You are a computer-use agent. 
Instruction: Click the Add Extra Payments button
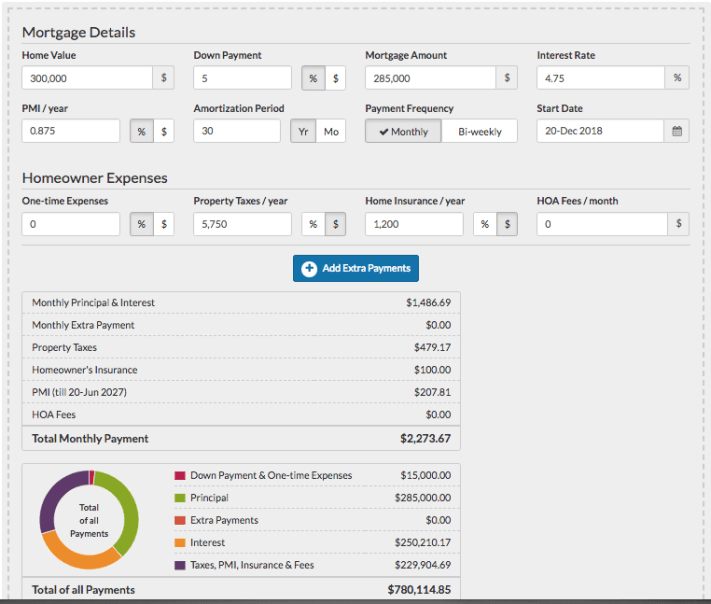pos(355,268)
